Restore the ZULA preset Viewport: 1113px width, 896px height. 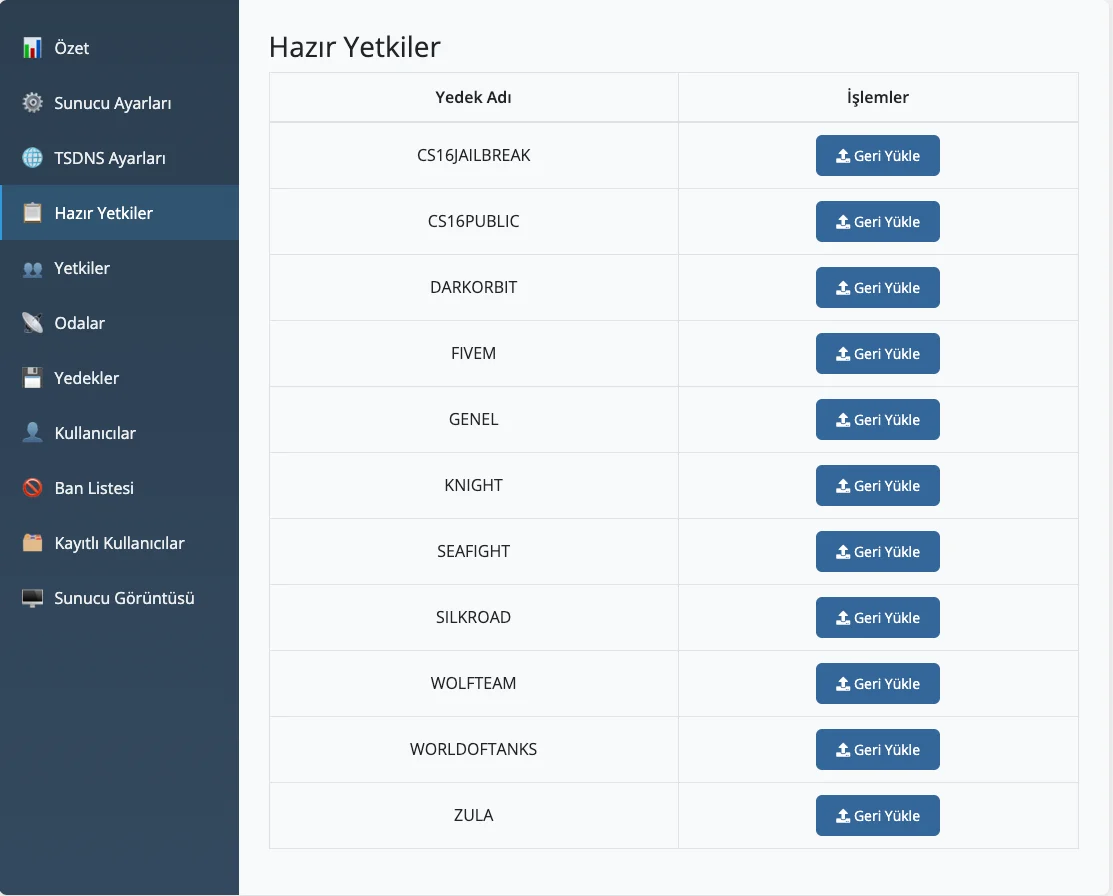(x=877, y=816)
